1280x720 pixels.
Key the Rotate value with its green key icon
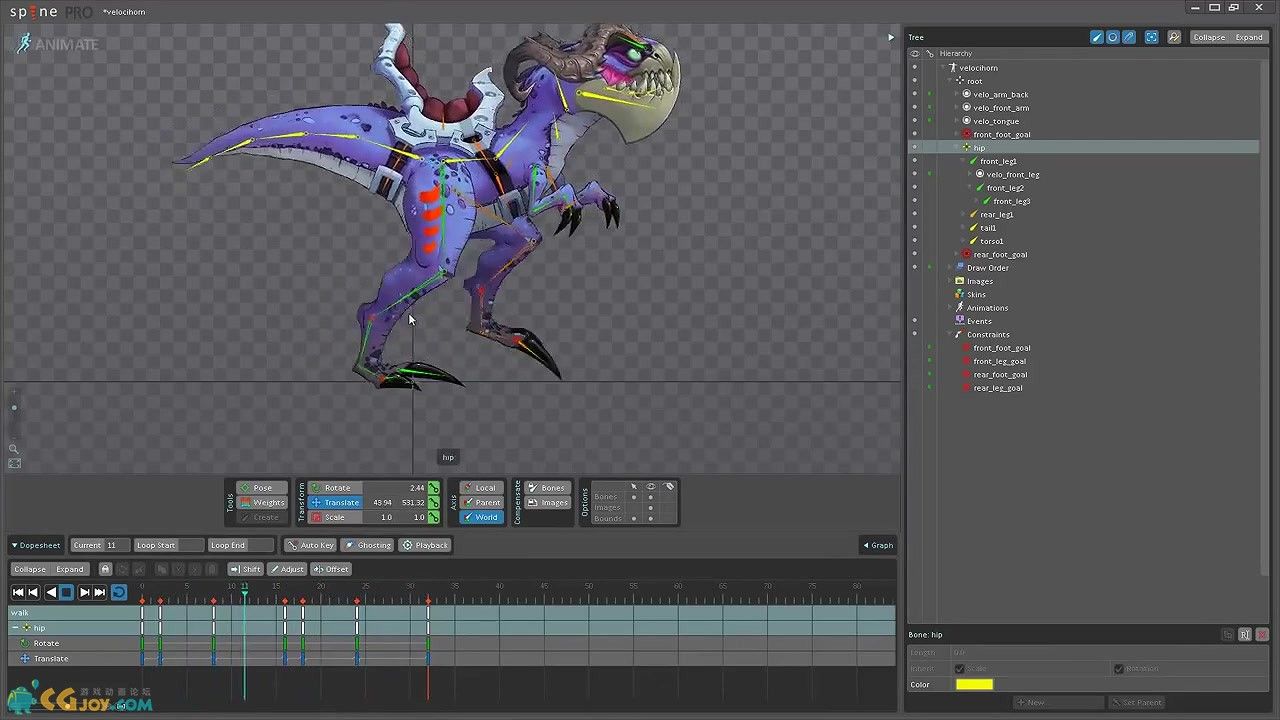point(433,488)
